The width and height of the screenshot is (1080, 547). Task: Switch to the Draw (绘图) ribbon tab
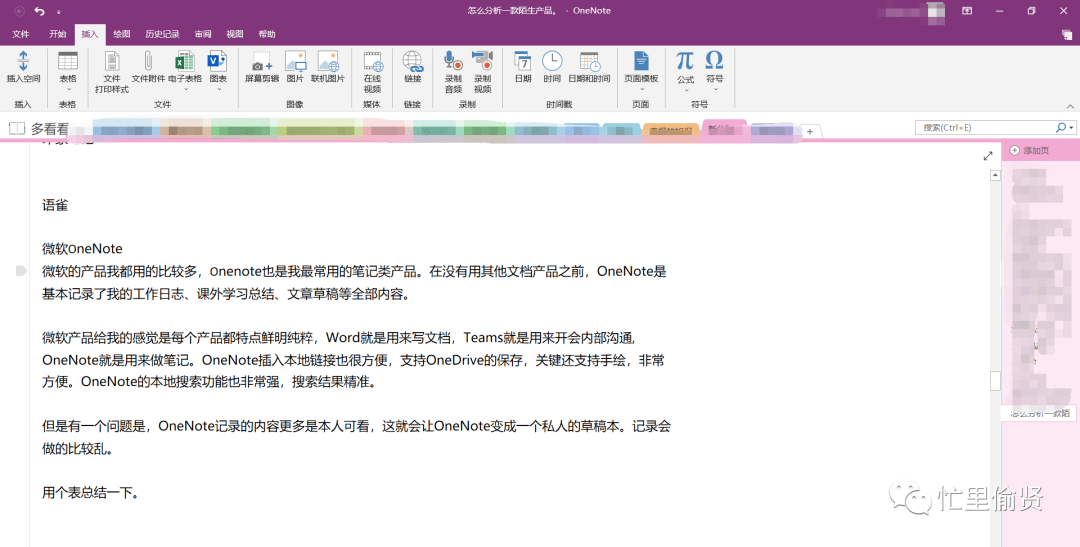122,34
